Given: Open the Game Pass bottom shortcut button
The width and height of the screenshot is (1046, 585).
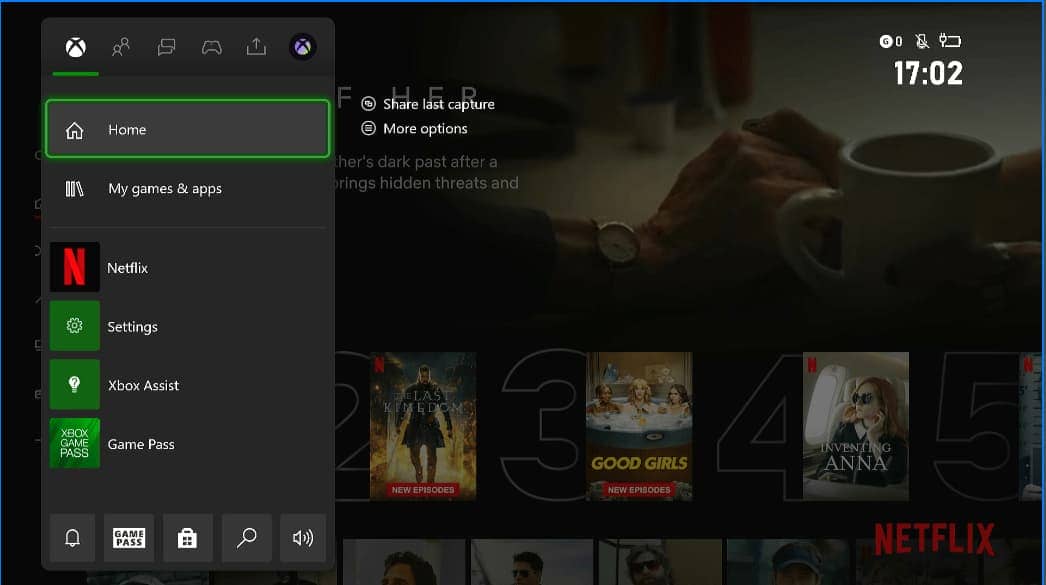Looking at the screenshot, I should pos(129,538).
